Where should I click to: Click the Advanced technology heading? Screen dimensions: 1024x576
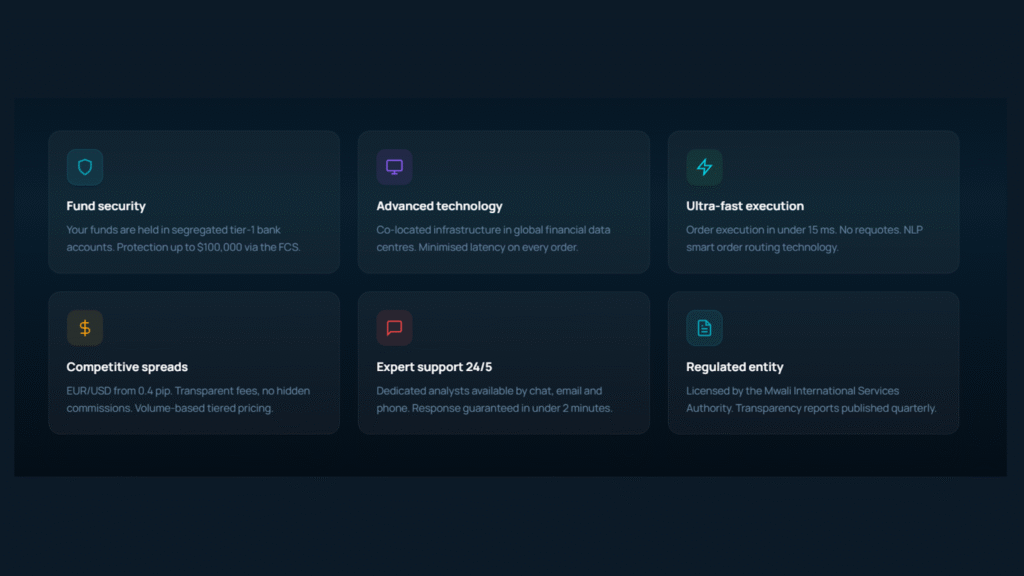[x=440, y=206]
